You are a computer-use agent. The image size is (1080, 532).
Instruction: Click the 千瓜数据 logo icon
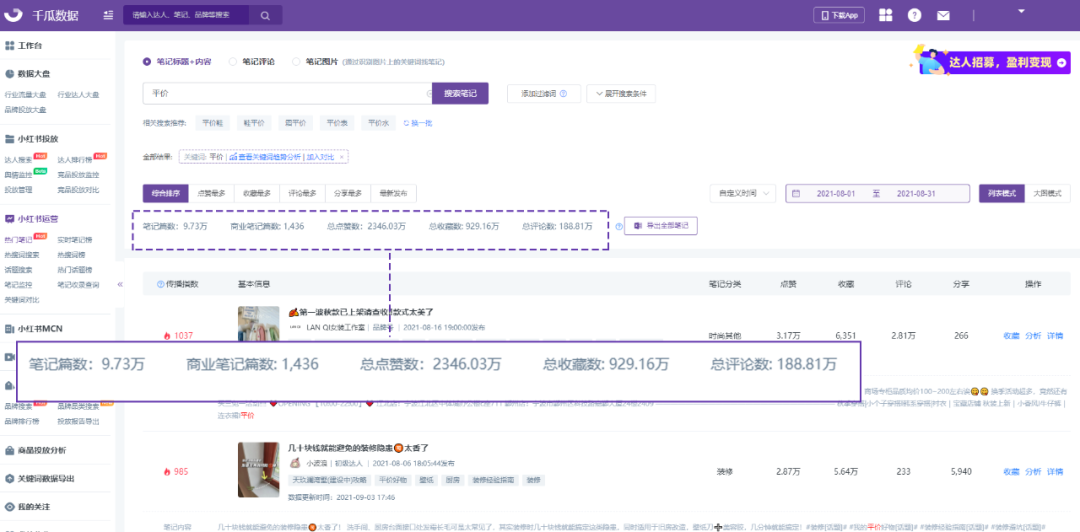(15, 15)
